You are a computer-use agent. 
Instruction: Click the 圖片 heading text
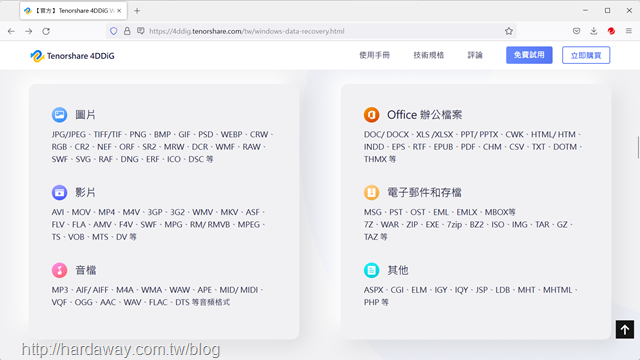(x=85, y=115)
